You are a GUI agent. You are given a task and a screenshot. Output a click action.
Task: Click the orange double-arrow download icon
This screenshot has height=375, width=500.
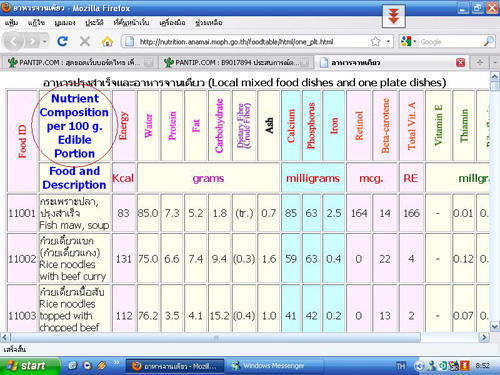pos(394,16)
